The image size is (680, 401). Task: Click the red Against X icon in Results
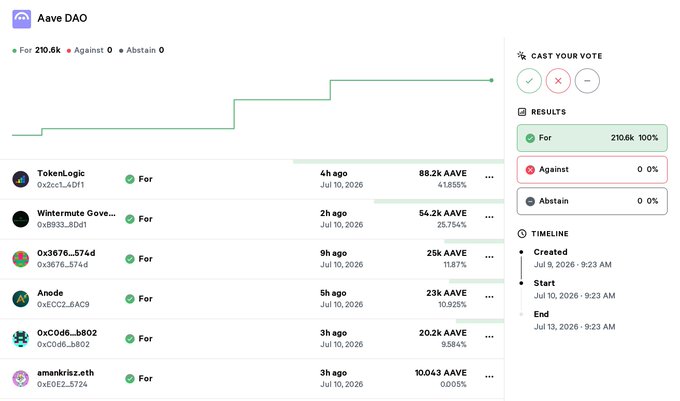pyautogui.click(x=530, y=170)
